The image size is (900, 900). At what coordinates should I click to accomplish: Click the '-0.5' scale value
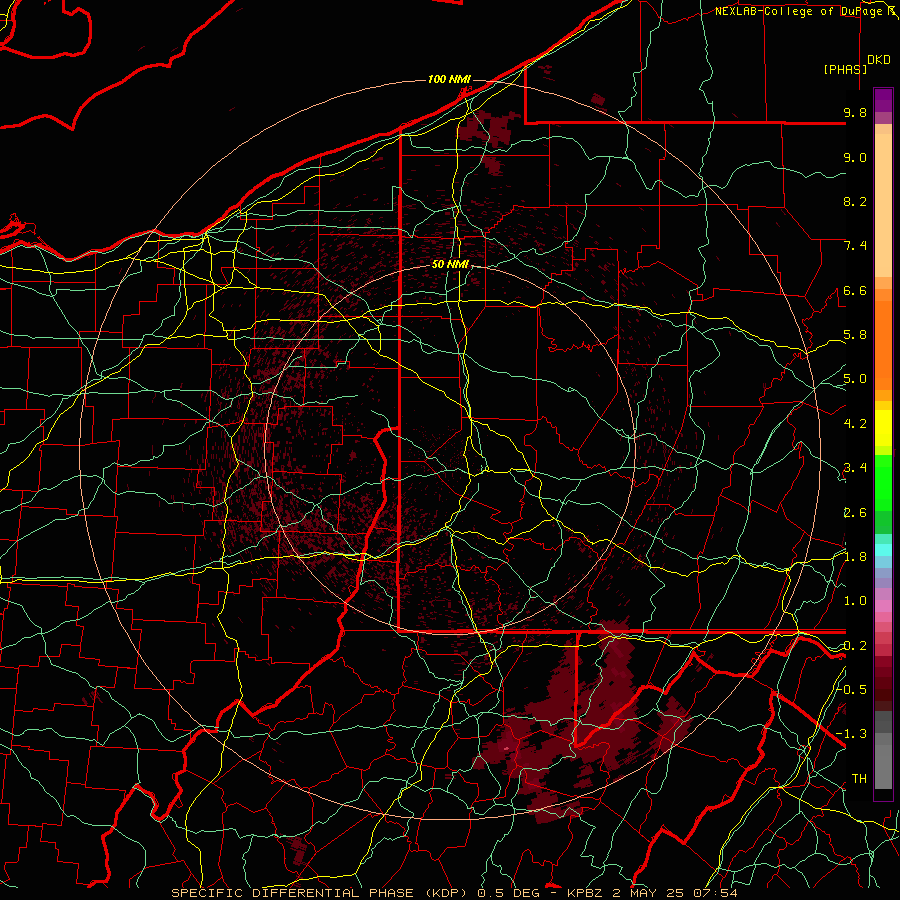pyautogui.click(x=852, y=689)
